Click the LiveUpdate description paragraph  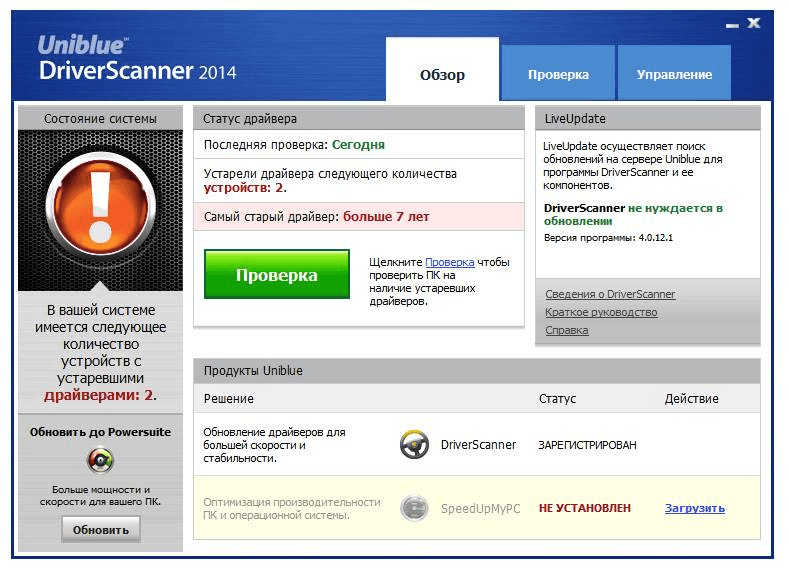(x=633, y=166)
